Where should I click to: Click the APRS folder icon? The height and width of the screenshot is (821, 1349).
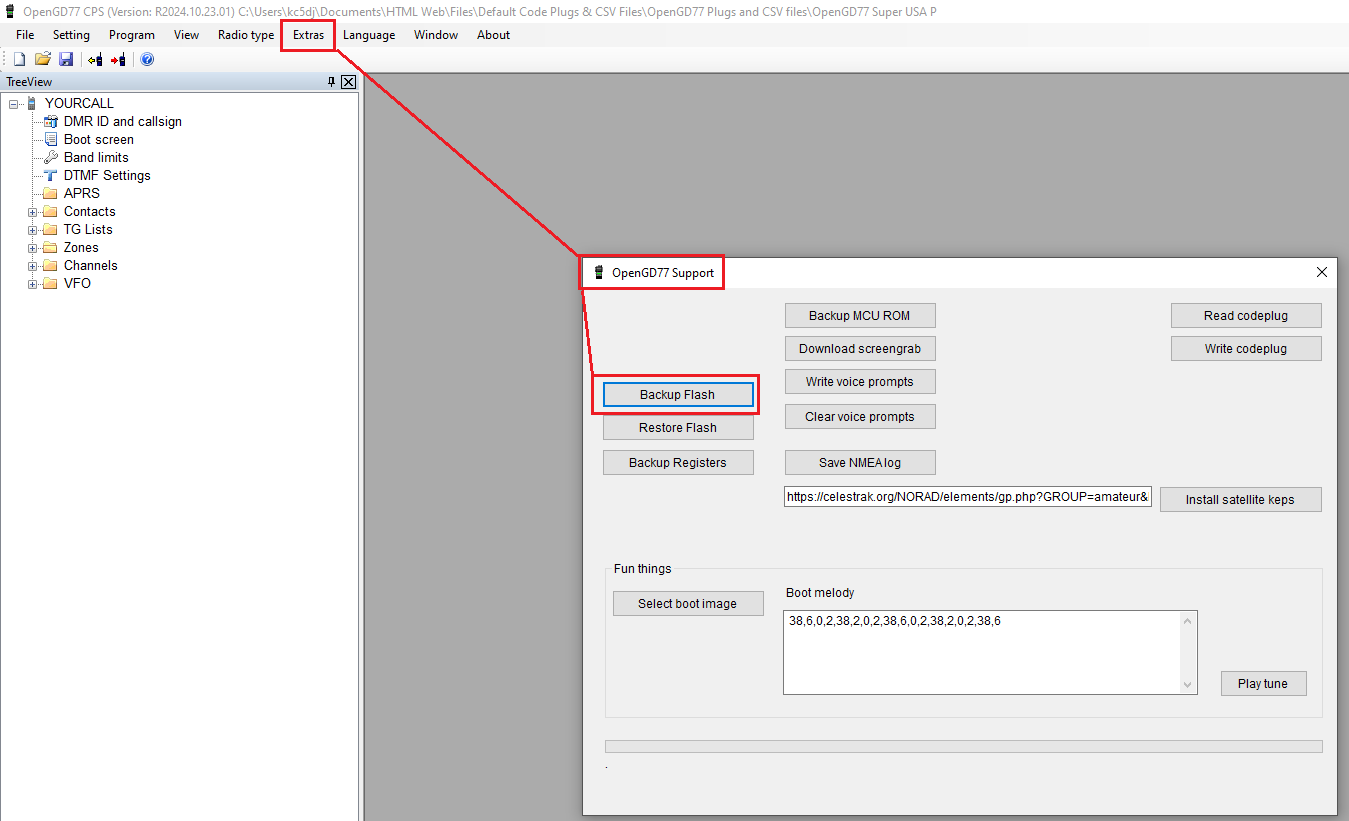tap(51, 193)
